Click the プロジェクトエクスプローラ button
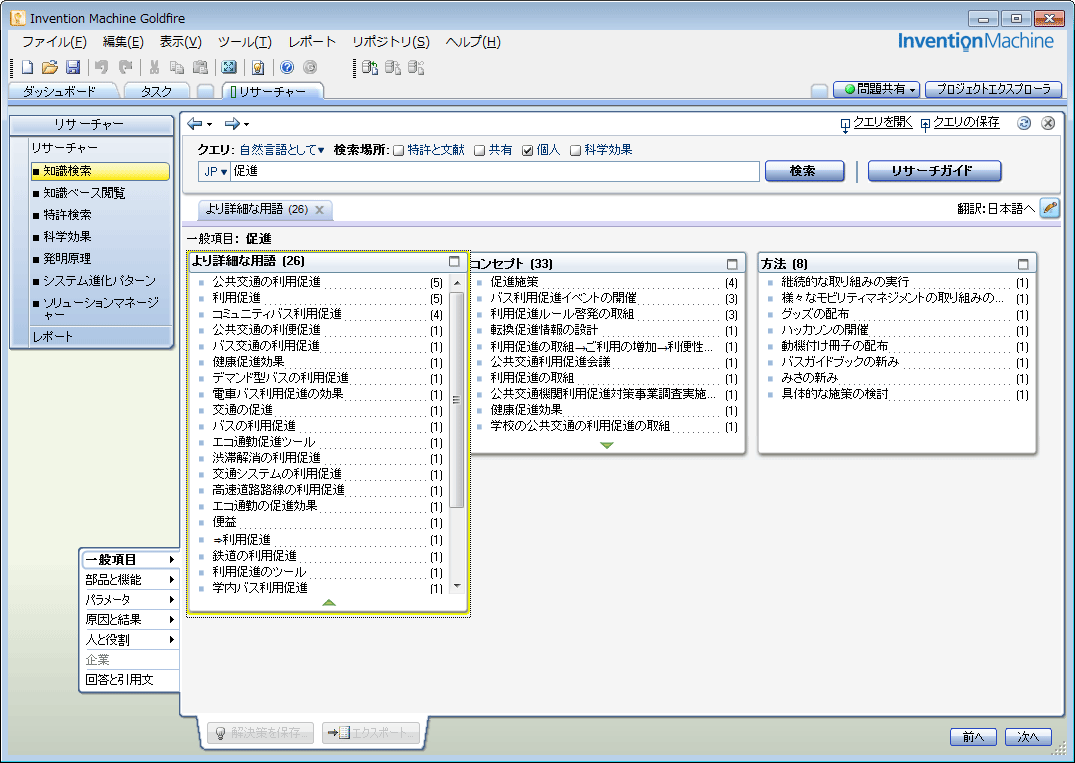The image size is (1075, 763). [993, 89]
